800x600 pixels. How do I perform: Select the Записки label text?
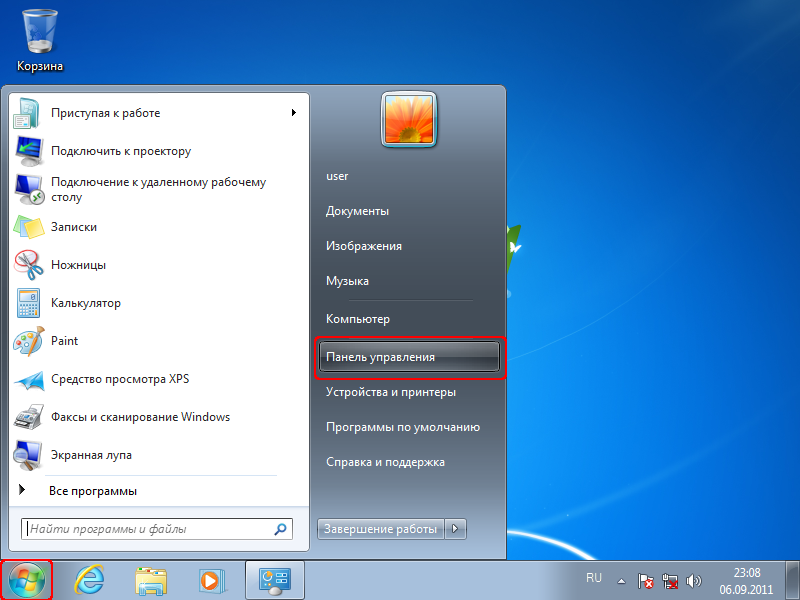click(73, 227)
